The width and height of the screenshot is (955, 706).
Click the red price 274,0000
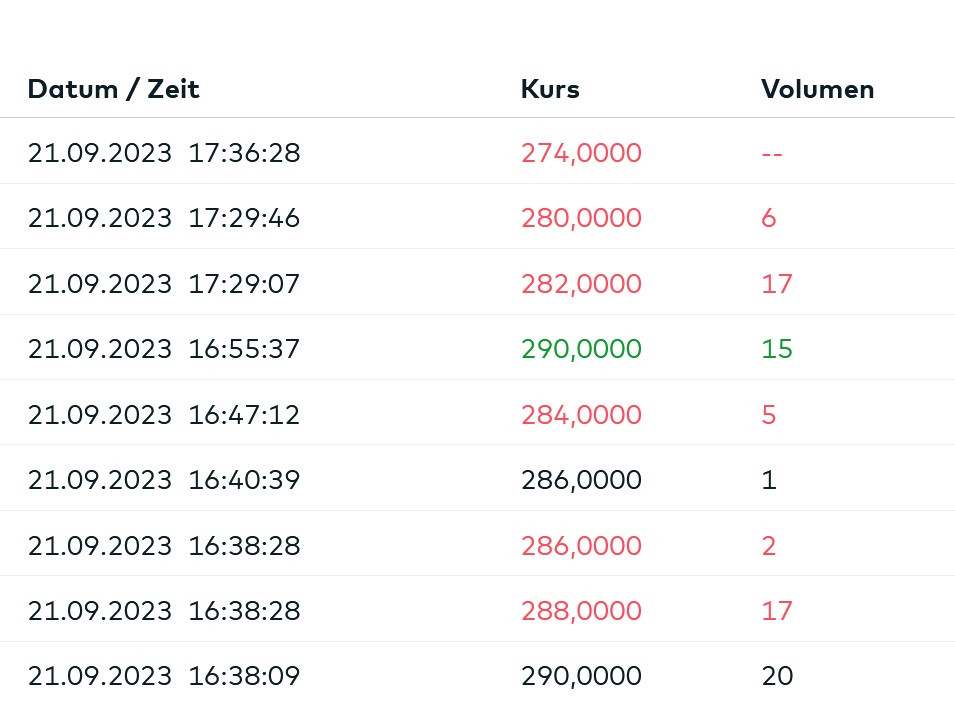click(581, 153)
